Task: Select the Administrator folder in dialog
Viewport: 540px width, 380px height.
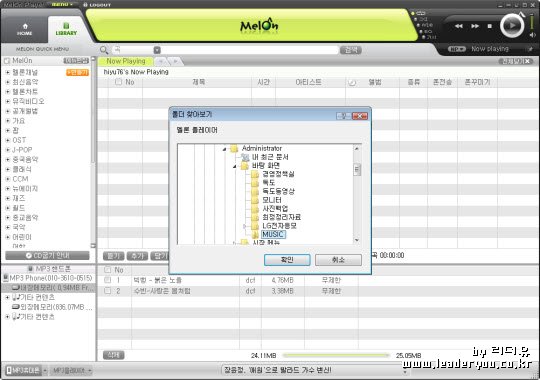Action: 262,148
